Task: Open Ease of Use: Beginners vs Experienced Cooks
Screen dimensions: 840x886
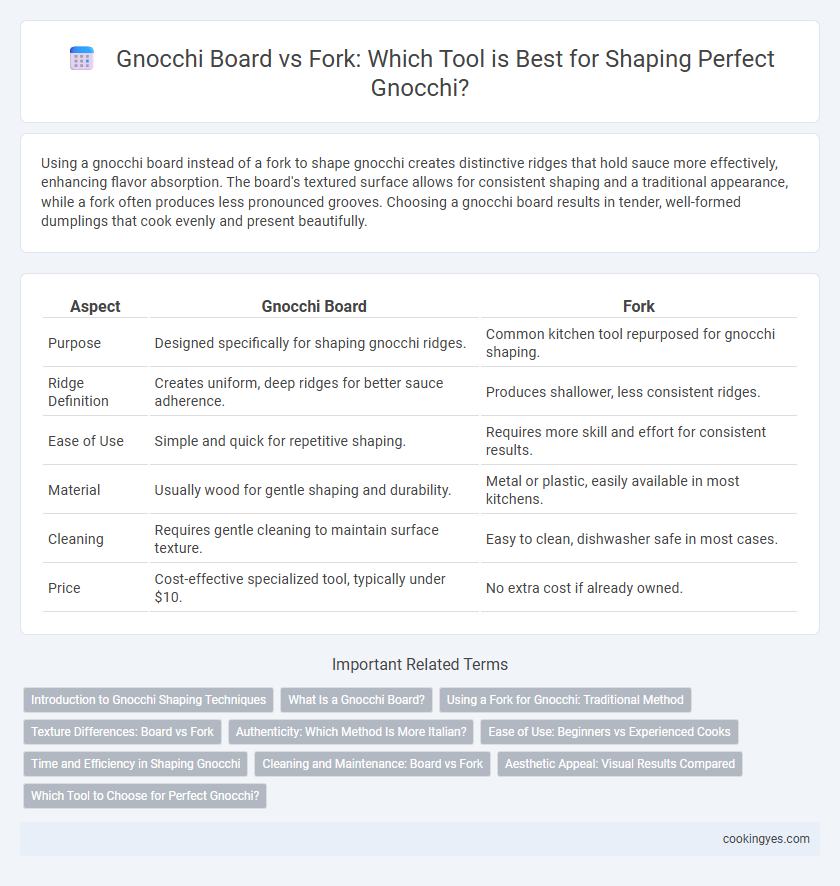Action: (610, 732)
